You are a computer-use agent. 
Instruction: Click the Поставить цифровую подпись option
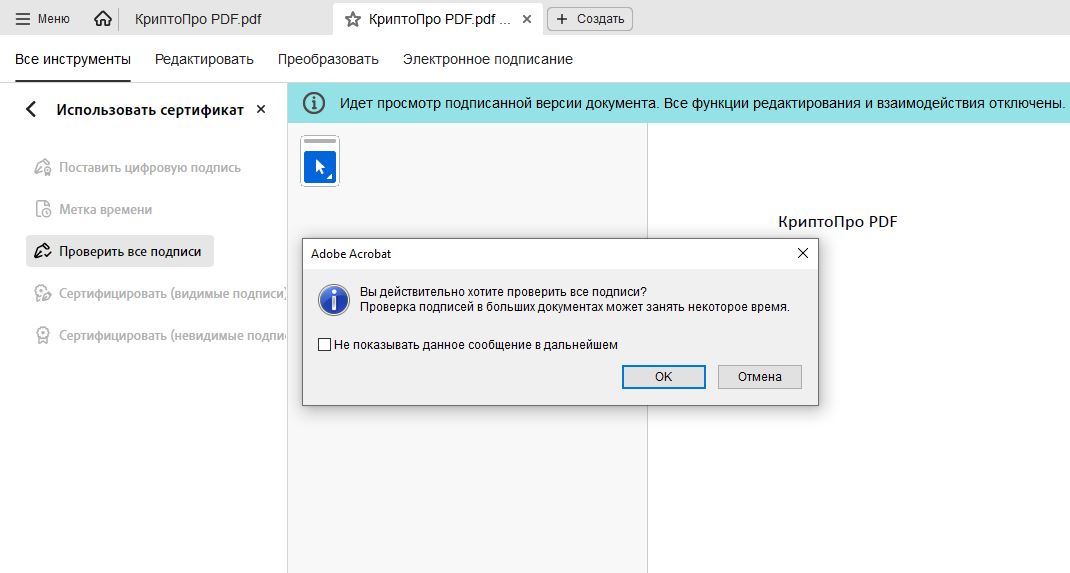[149, 168]
